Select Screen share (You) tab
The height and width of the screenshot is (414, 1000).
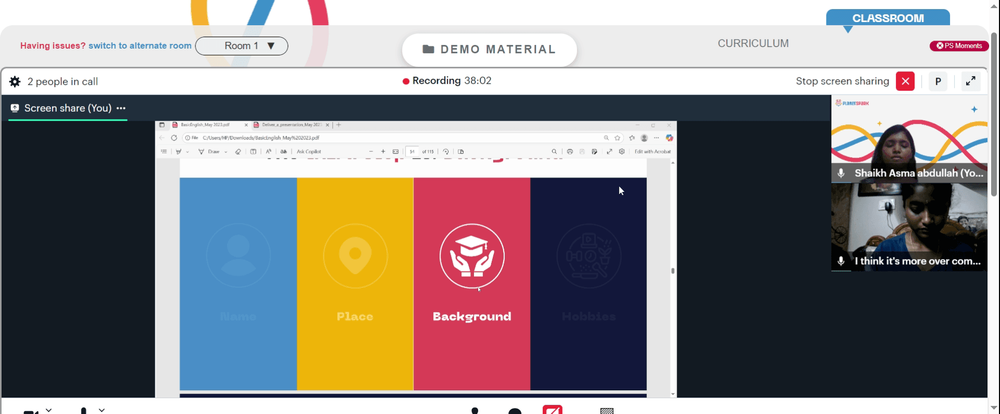coord(68,108)
